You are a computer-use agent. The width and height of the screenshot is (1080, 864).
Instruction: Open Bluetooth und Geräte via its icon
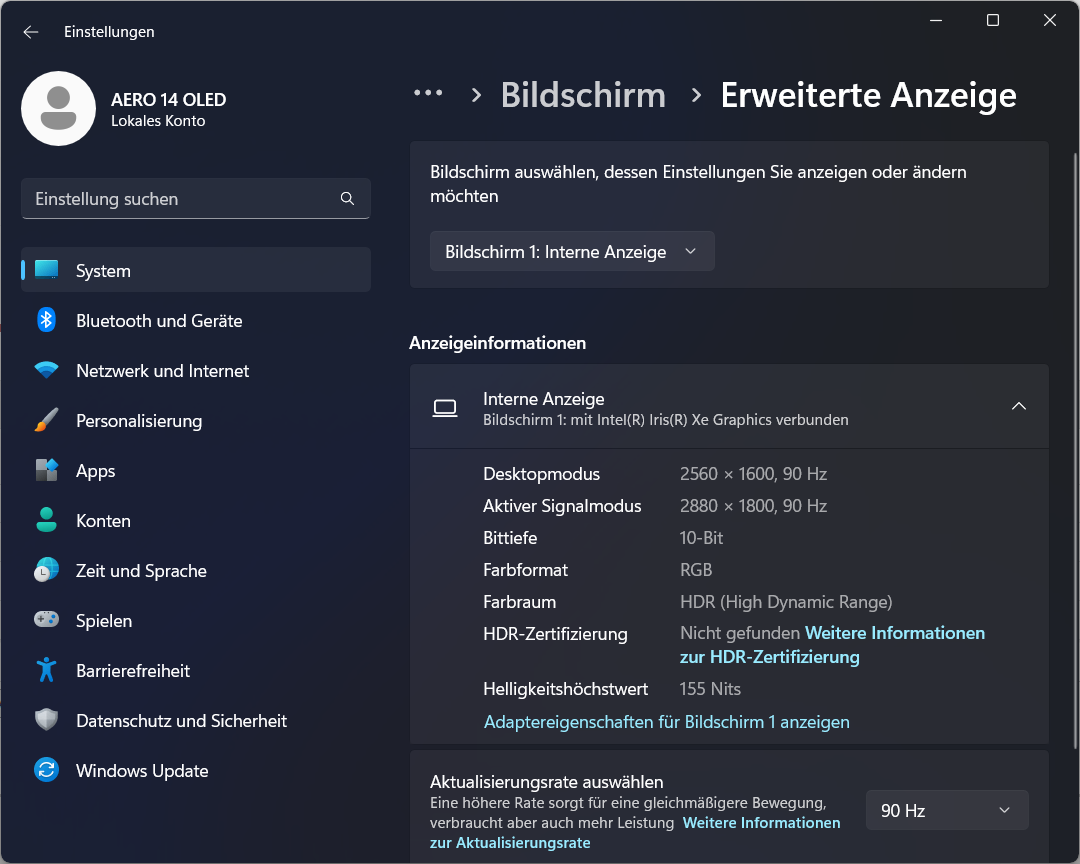pyautogui.click(x=46, y=321)
